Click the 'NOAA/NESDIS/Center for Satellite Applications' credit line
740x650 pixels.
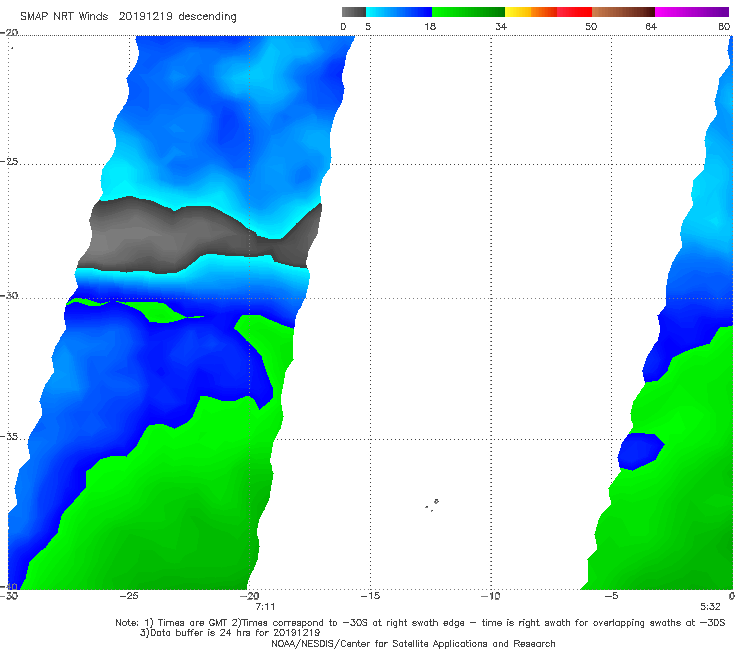click(413, 643)
